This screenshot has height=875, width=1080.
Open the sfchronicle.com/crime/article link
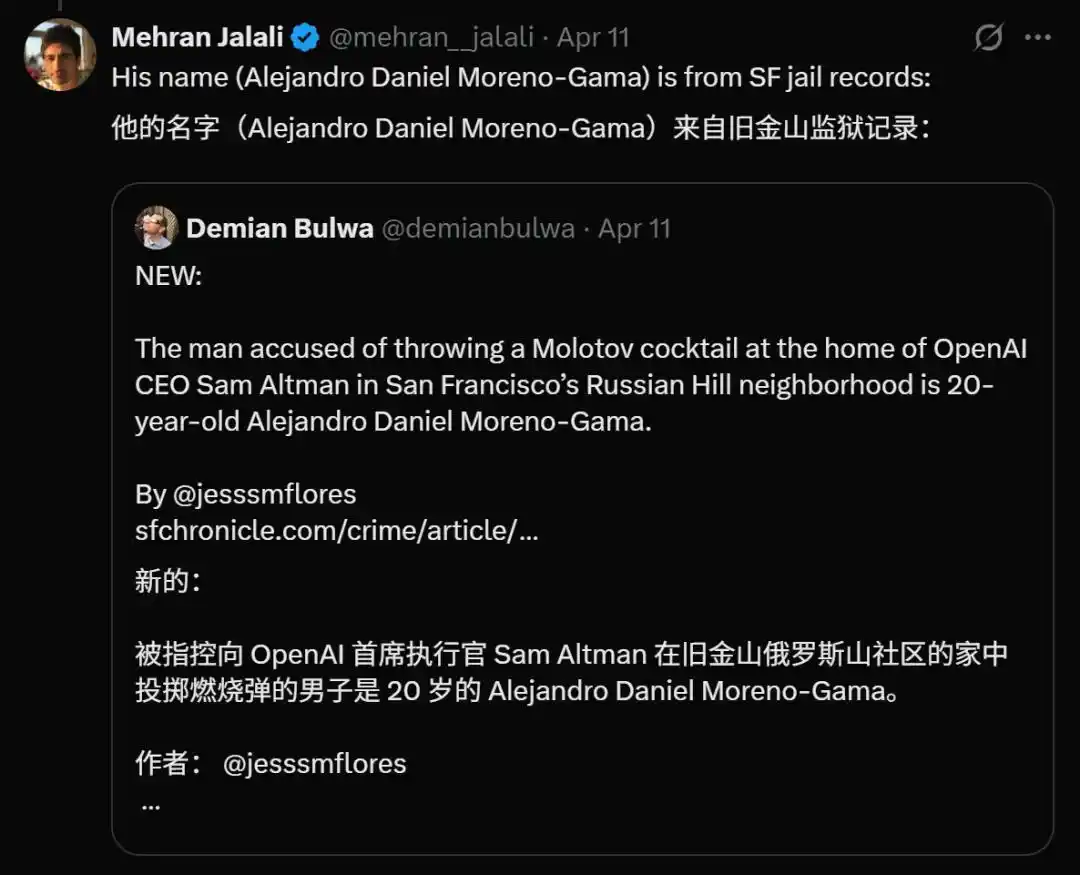pos(337,531)
